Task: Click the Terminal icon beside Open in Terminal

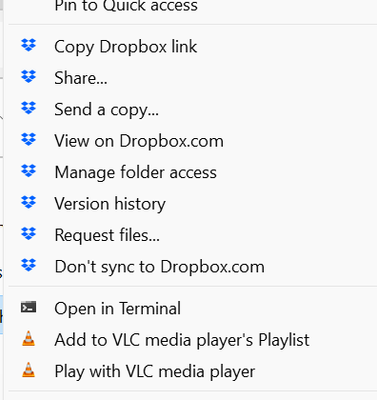Action: [29, 307]
